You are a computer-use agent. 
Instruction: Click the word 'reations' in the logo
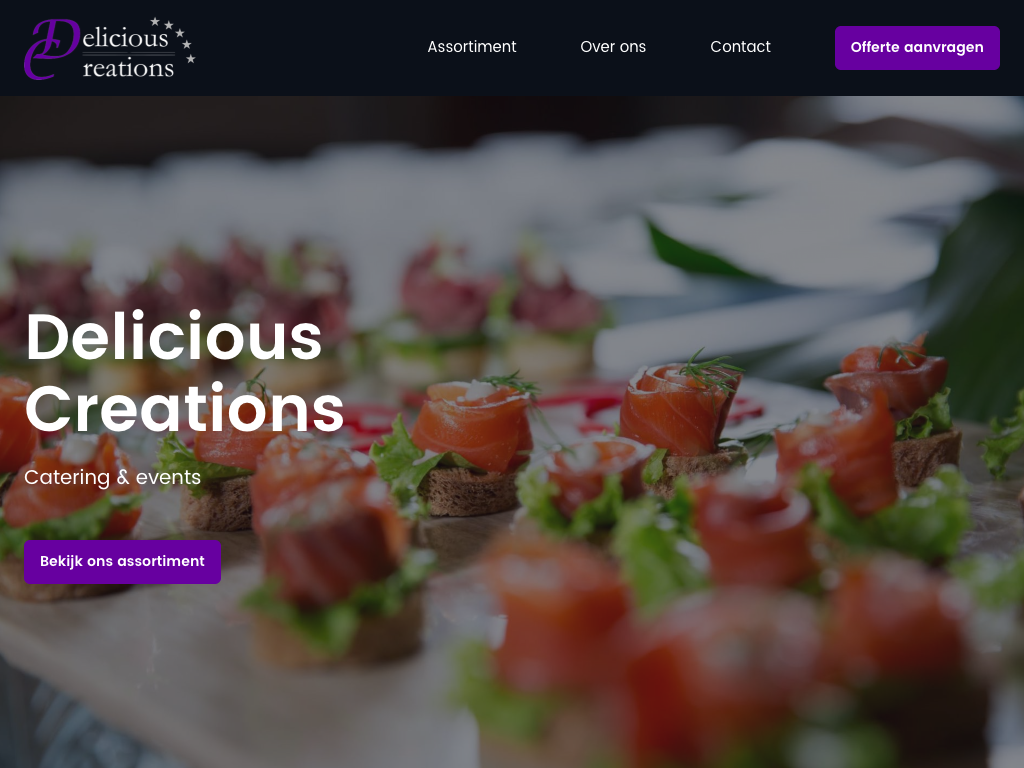[x=128, y=68]
